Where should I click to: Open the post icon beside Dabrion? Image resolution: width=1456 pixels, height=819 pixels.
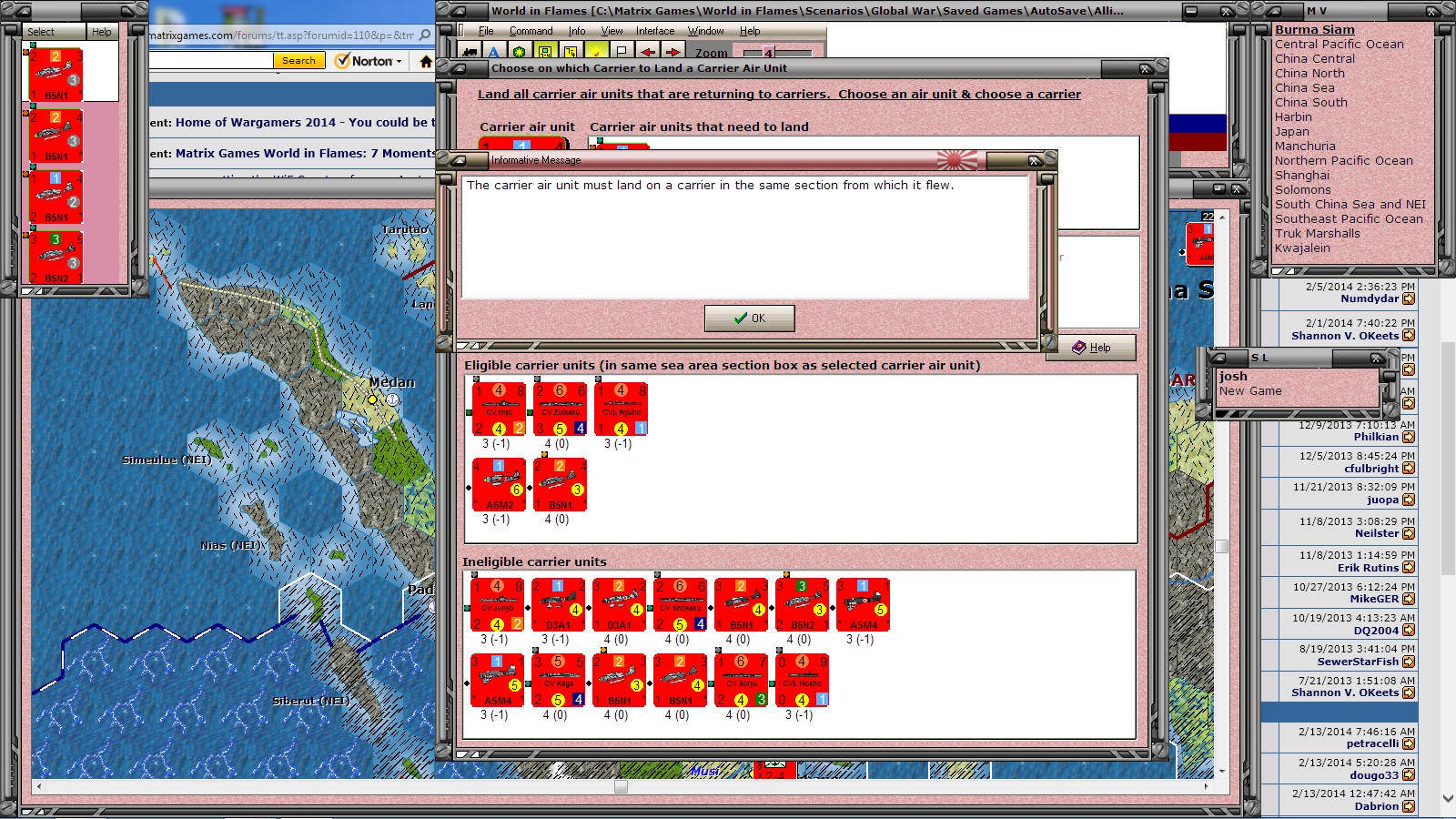pyautogui.click(x=1409, y=806)
